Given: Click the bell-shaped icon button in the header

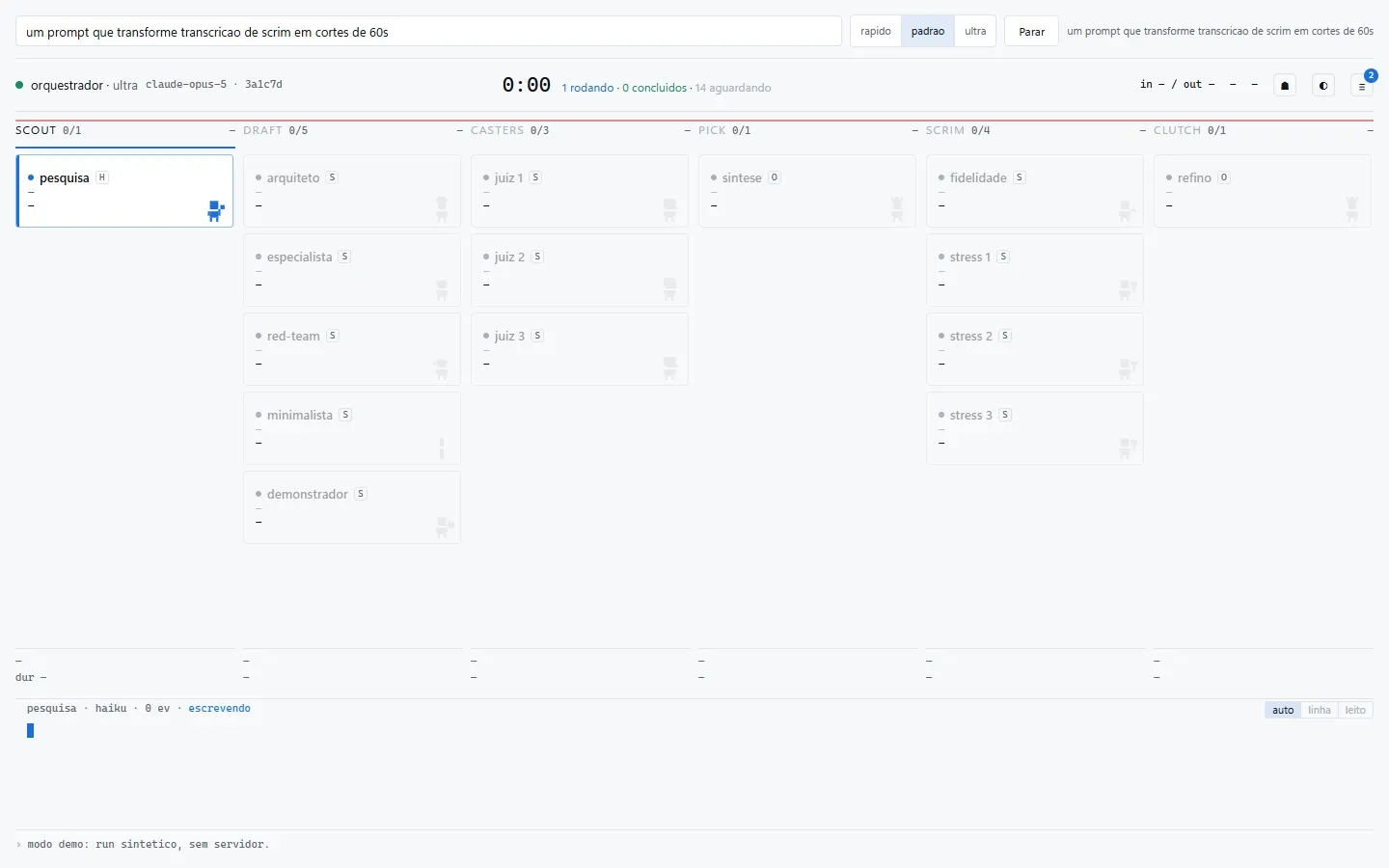Looking at the screenshot, I should point(1285,86).
